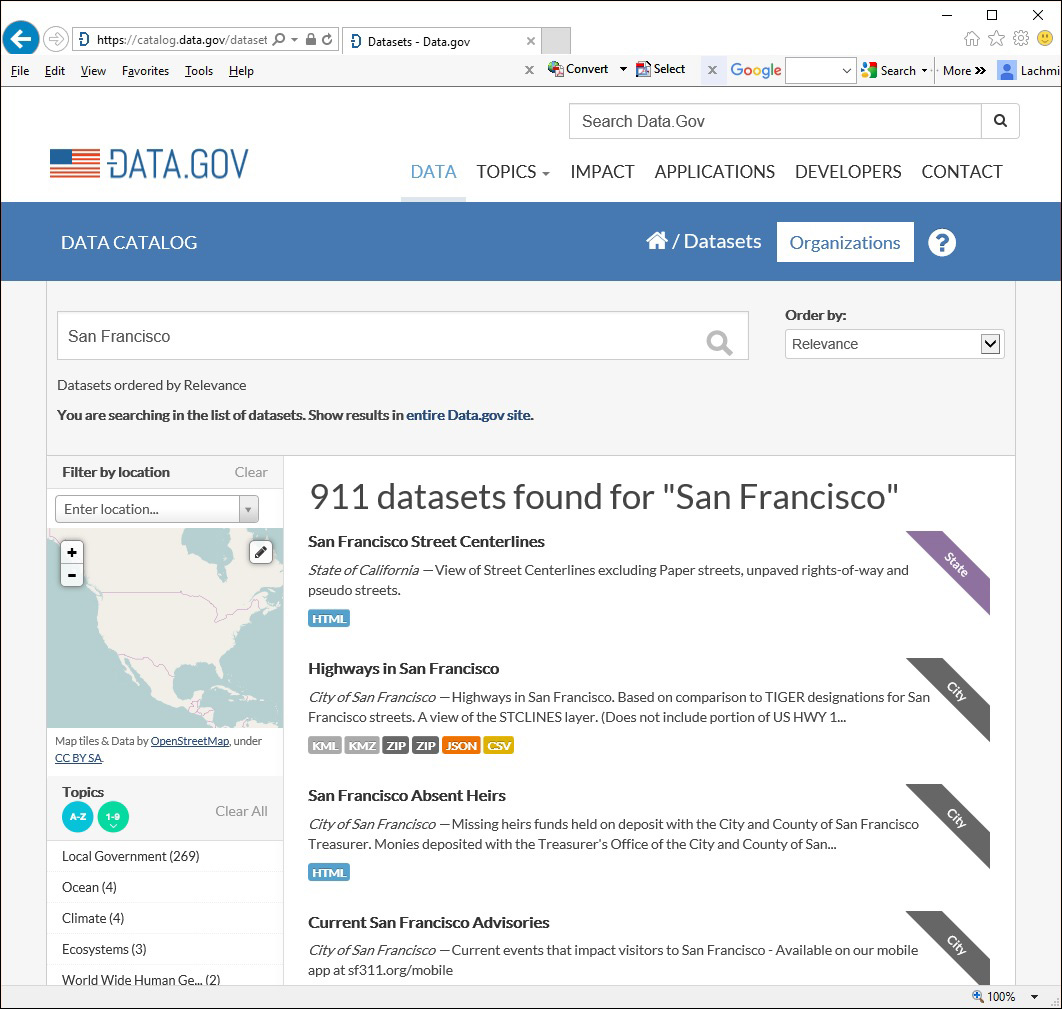The width and height of the screenshot is (1062, 1009).
Task: Click the San Francisco dataset search field
Action: [x=402, y=336]
